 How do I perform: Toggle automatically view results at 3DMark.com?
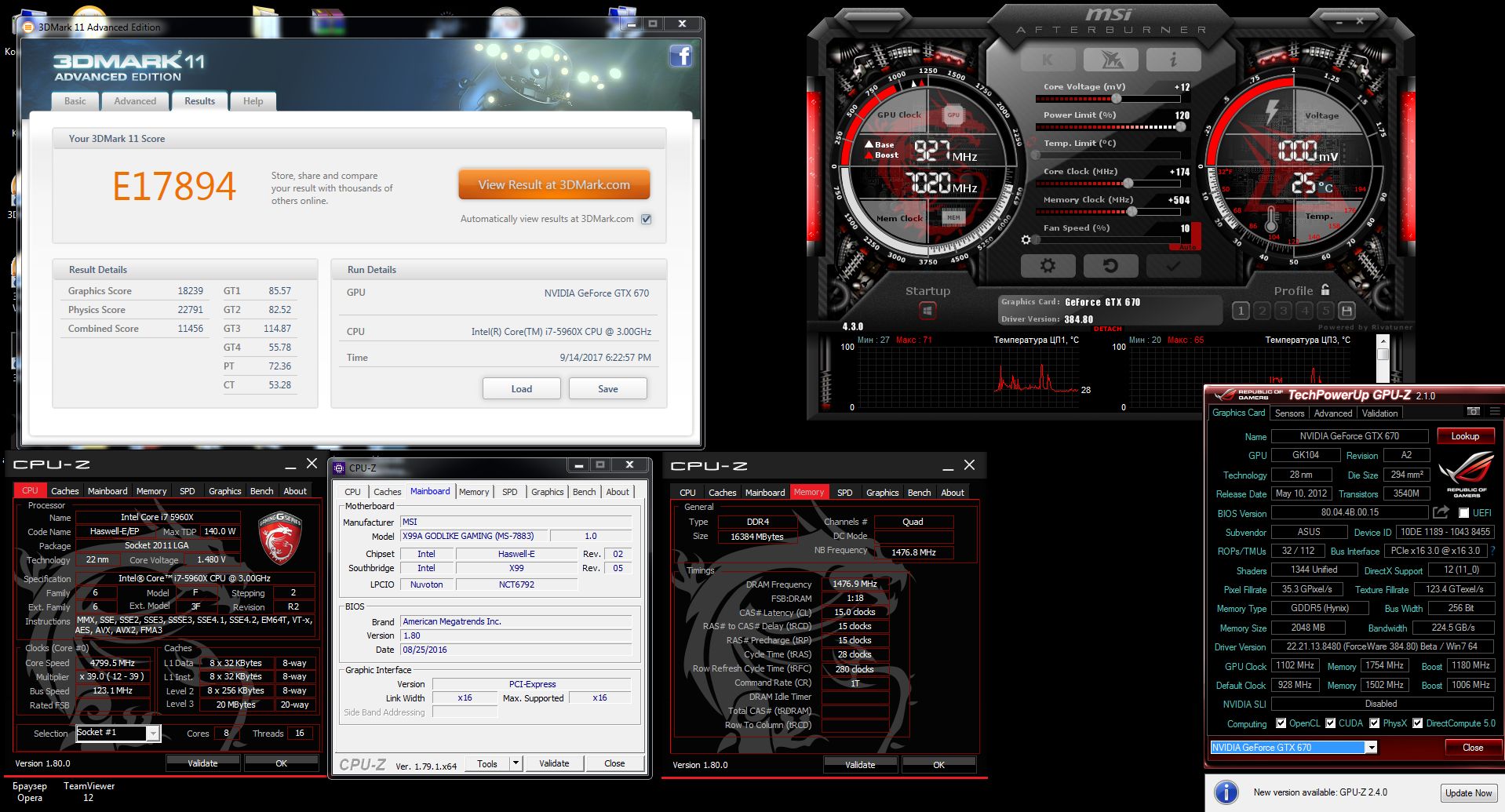coord(647,219)
